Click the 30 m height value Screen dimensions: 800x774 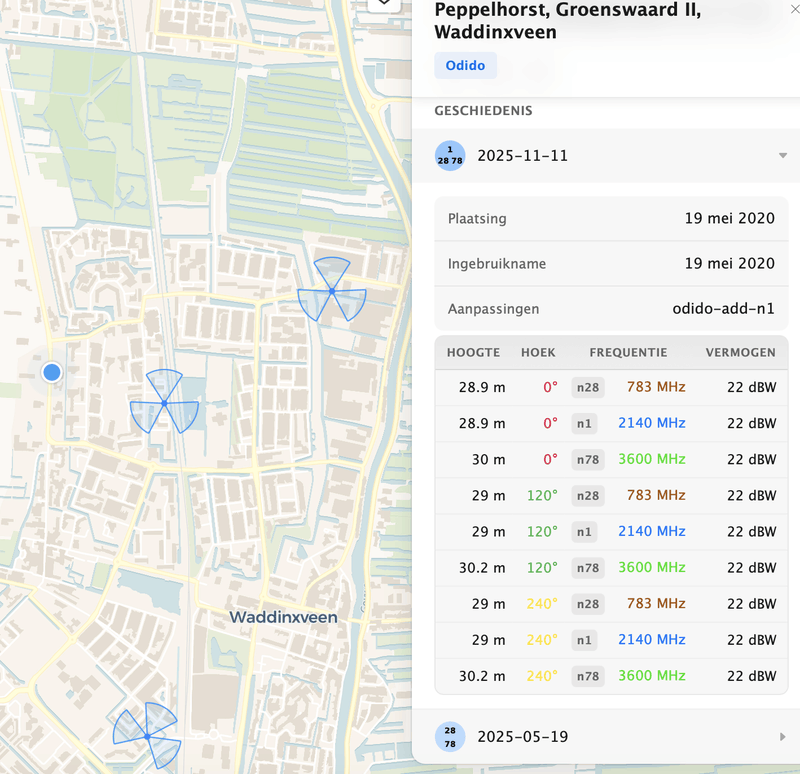(x=489, y=459)
